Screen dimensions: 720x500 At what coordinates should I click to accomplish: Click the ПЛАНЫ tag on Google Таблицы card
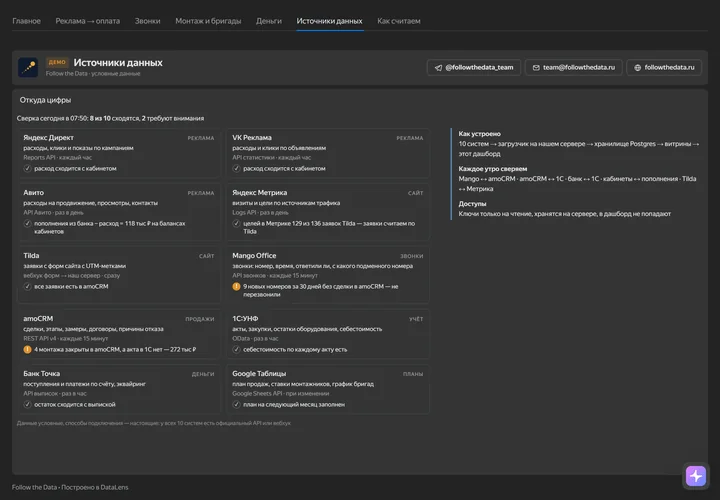(x=413, y=374)
